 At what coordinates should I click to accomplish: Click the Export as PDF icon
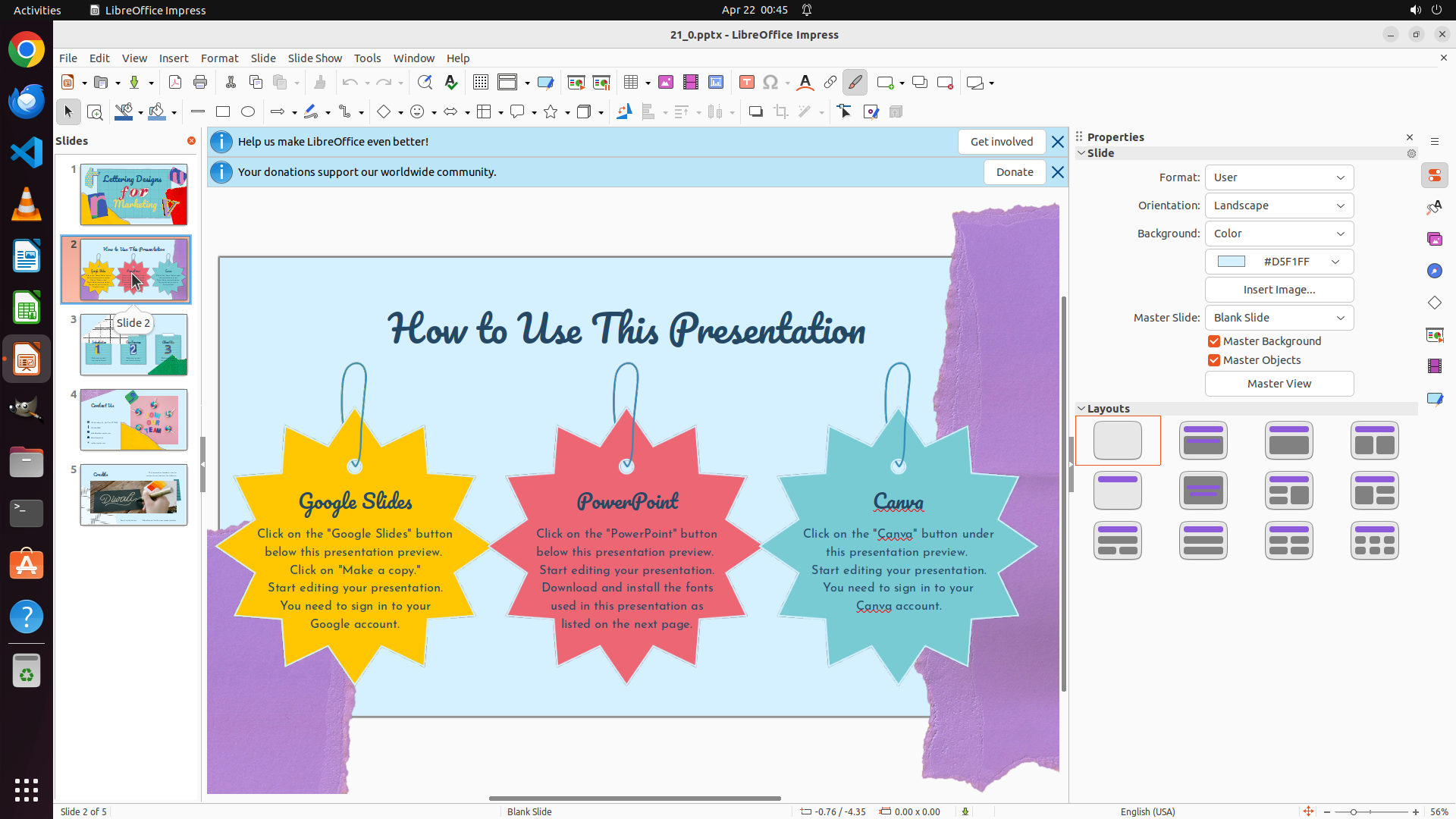coord(175,83)
